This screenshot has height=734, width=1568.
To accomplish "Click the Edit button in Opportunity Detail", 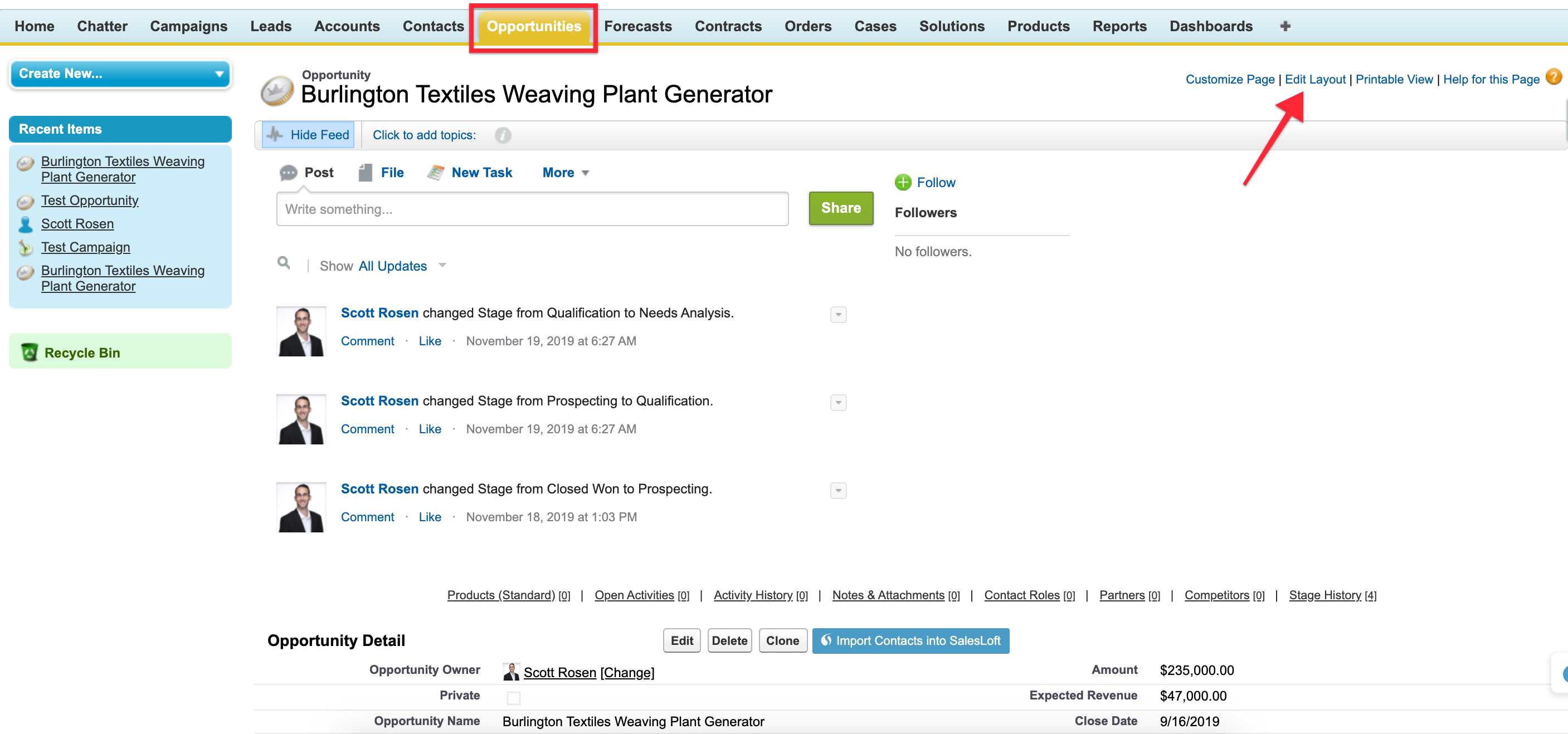I will coord(681,640).
